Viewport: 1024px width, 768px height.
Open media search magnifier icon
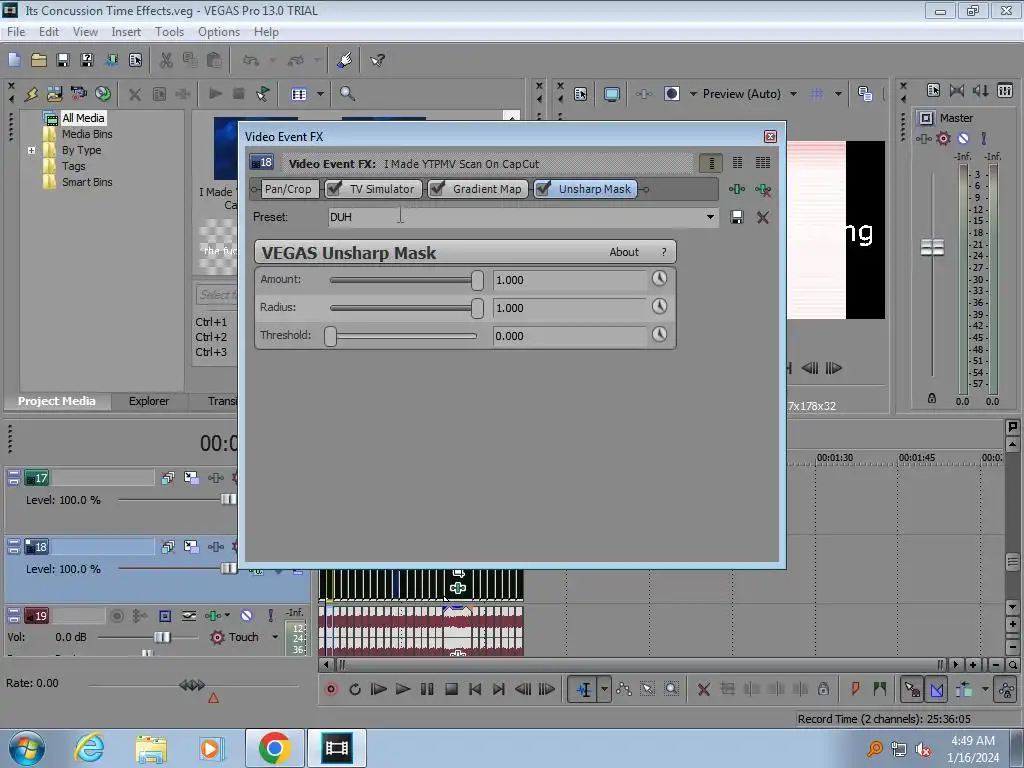(x=347, y=93)
